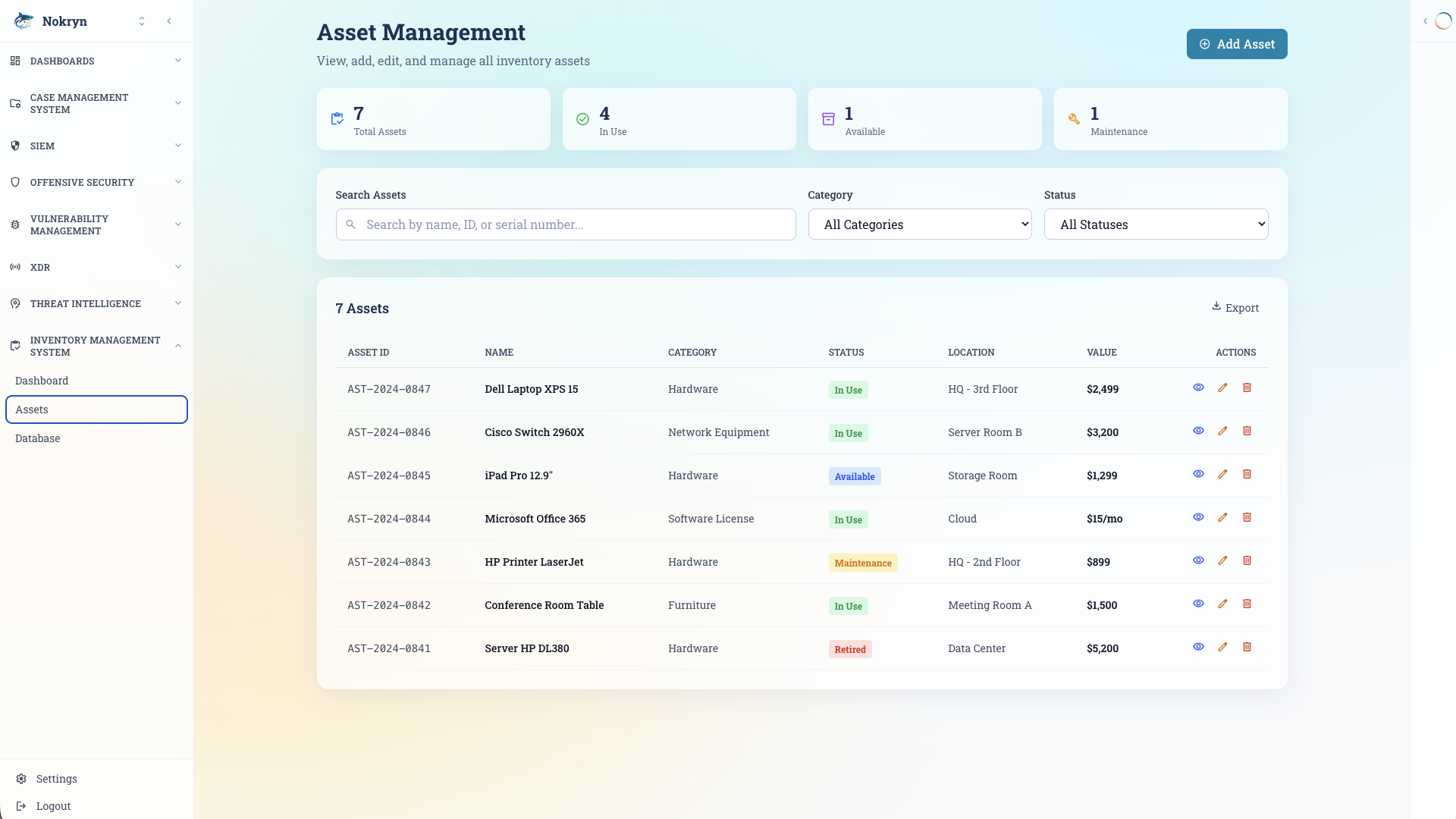Click the Add Asset button
Screen dimensions: 1456x819
click(x=1236, y=44)
